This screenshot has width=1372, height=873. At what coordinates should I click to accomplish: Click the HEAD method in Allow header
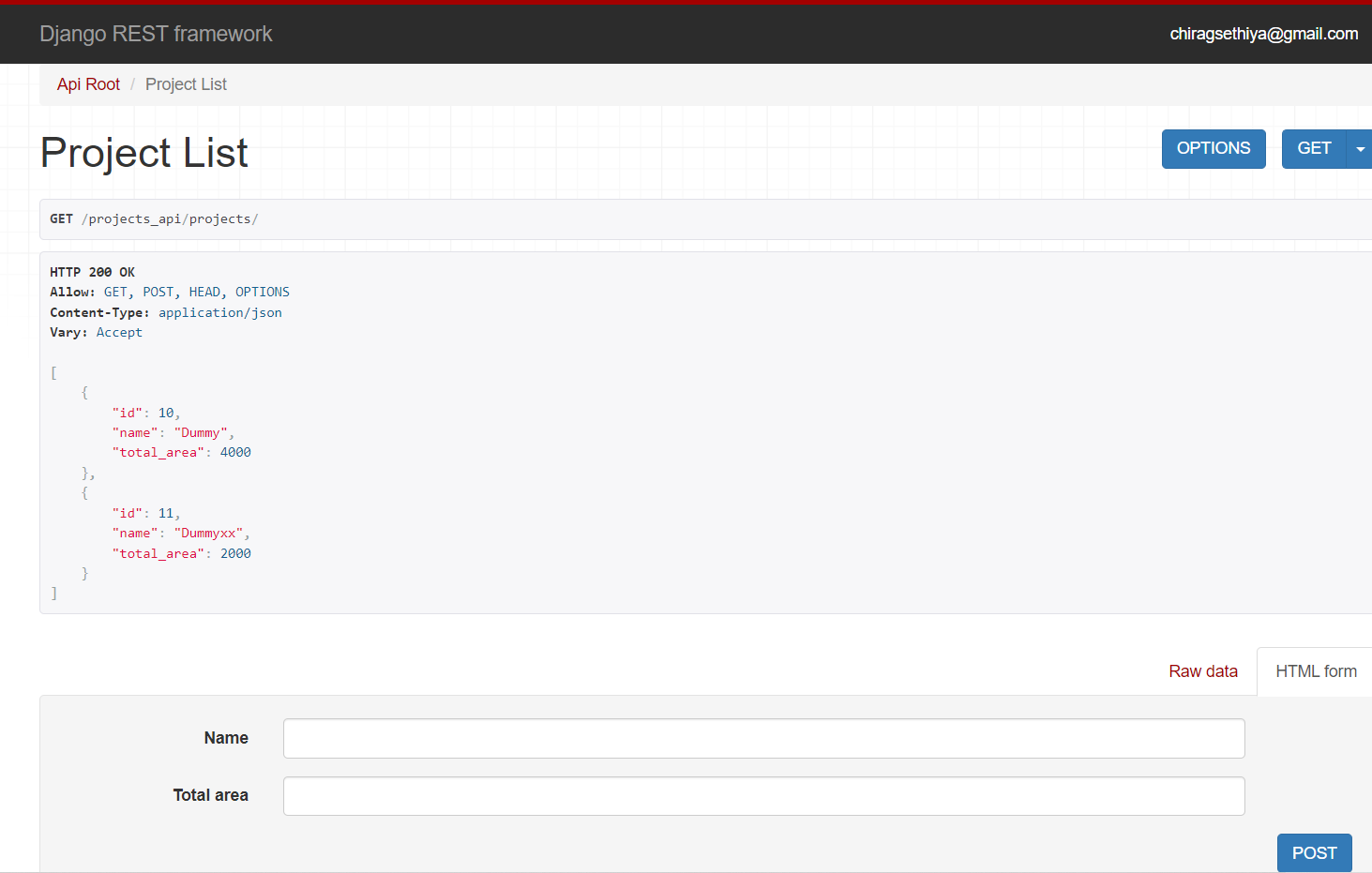[x=204, y=292]
